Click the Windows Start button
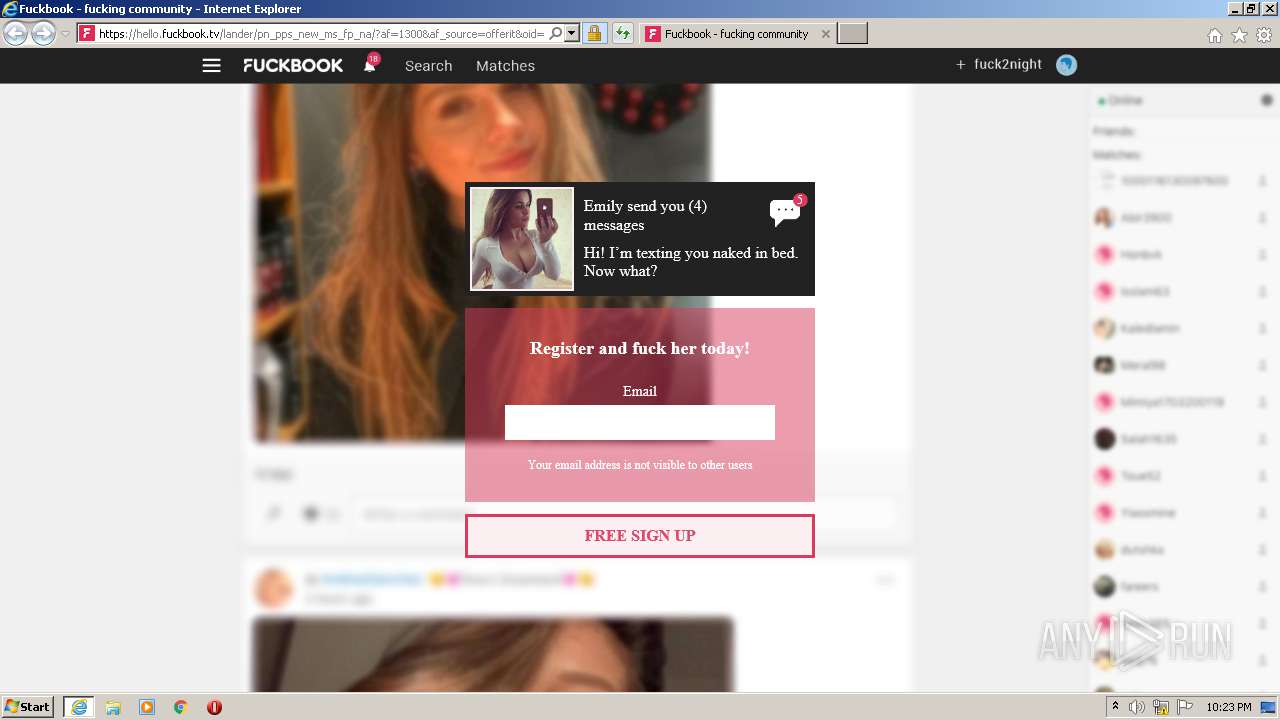 28,707
